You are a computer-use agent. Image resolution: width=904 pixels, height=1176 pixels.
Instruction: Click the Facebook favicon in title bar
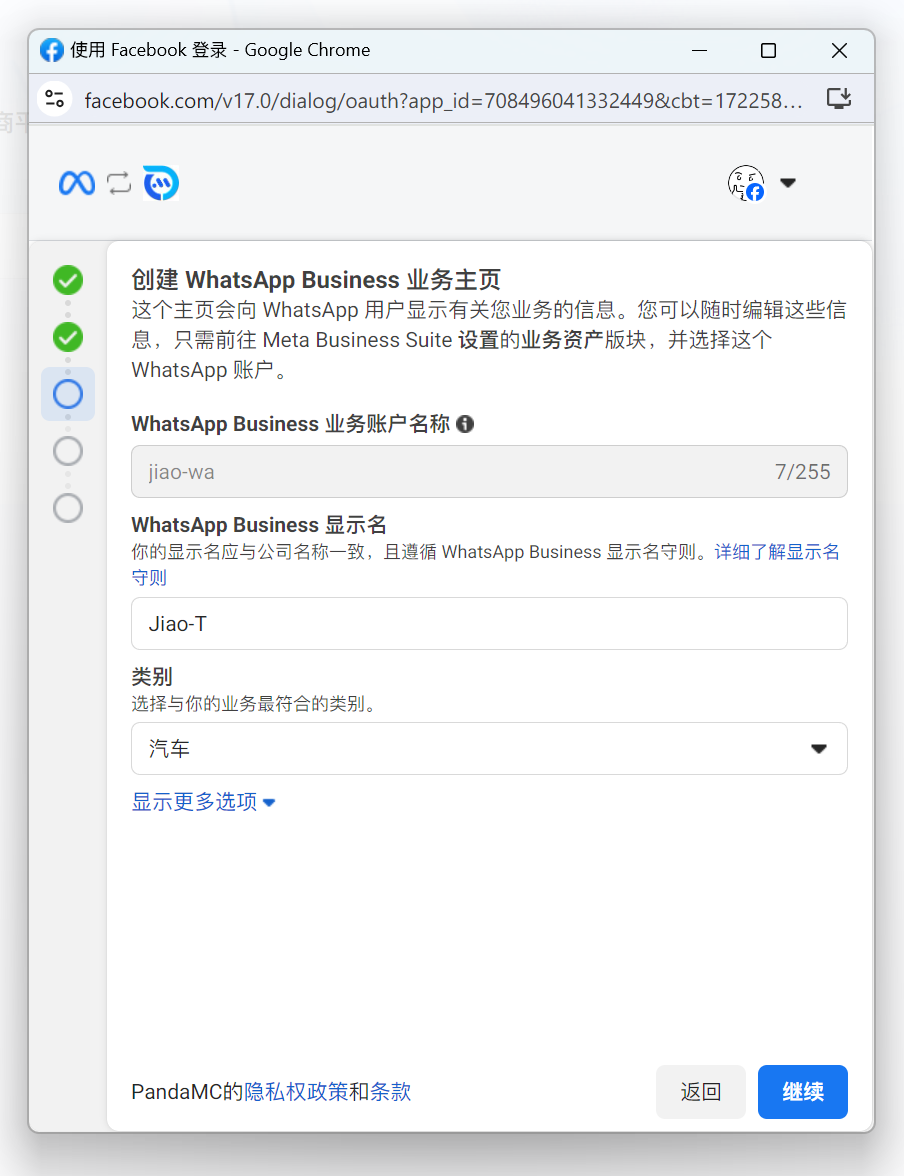click(x=52, y=50)
